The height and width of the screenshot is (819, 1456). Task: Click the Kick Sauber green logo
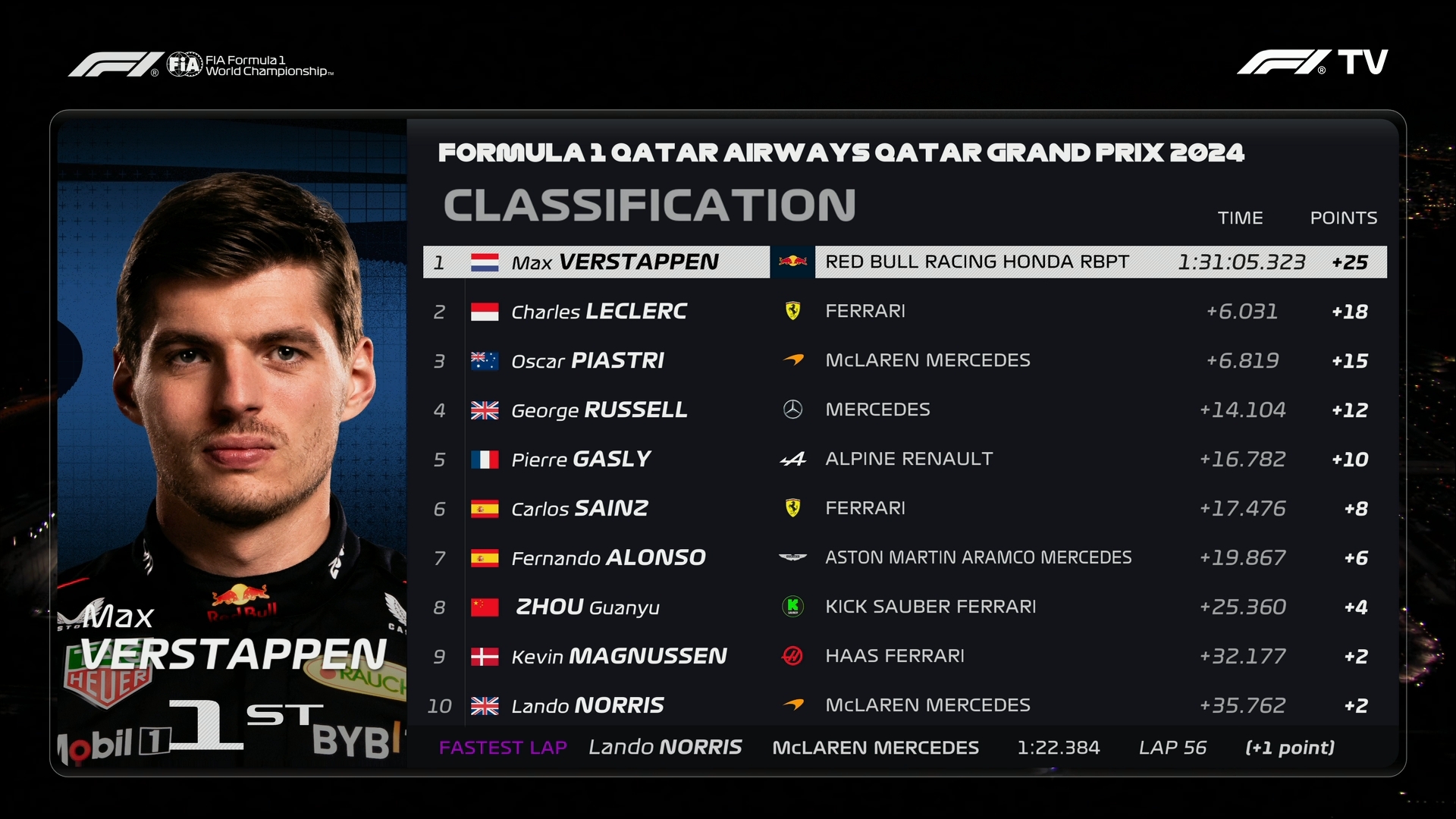pyautogui.click(x=792, y=607)
